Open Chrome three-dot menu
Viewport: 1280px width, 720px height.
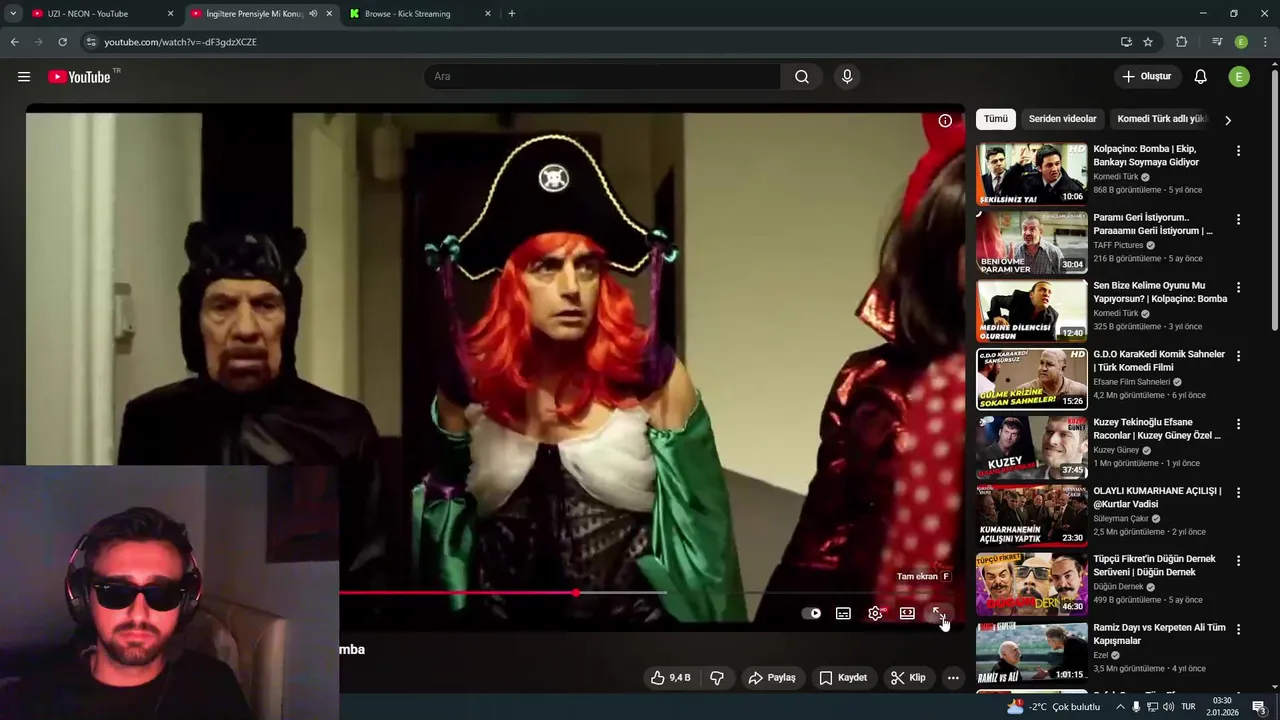[1265, 42]
